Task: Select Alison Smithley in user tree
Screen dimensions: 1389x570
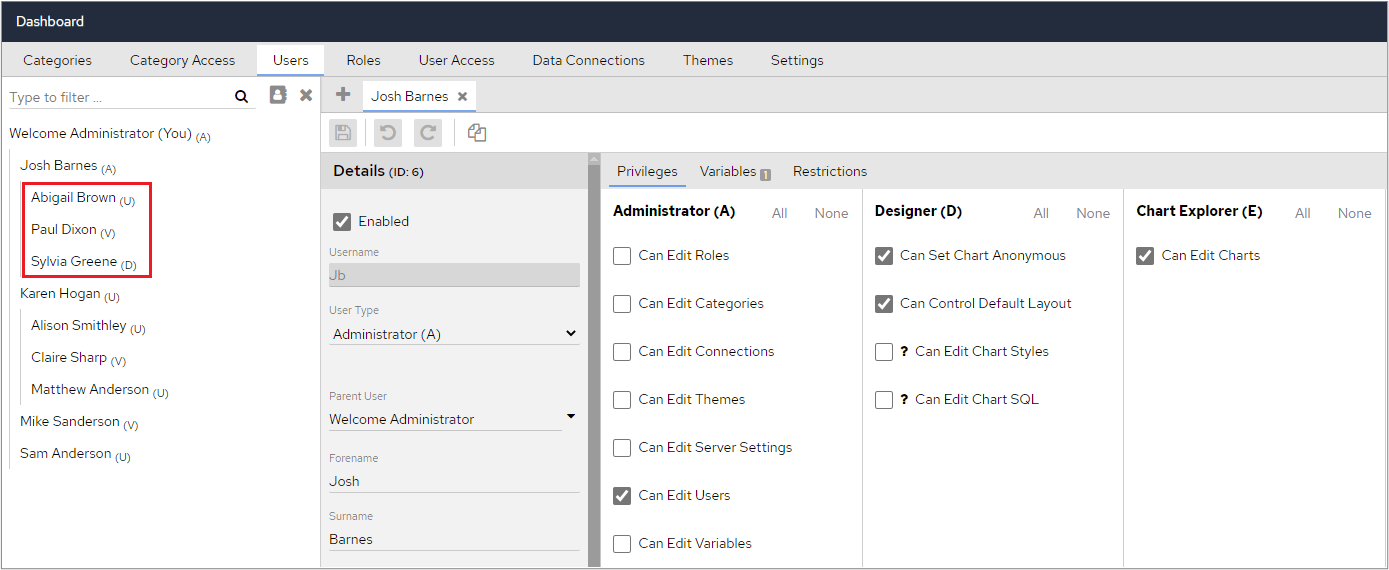Action: (88, 326)
